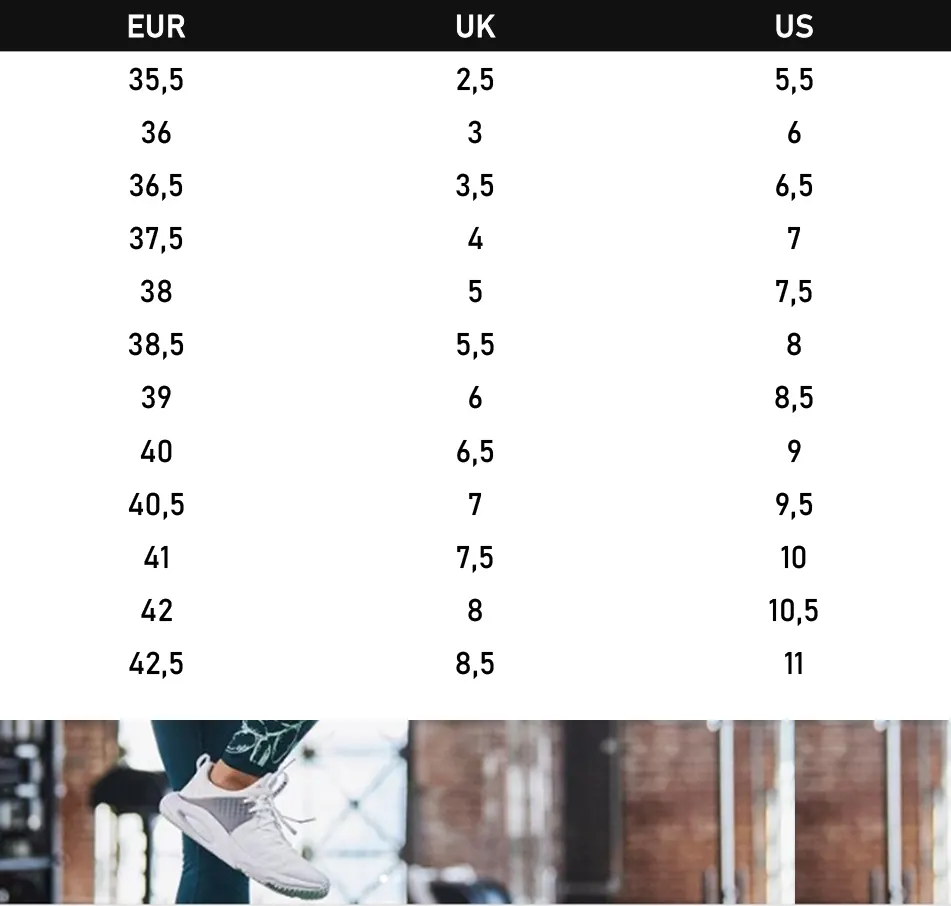Click EUR size 41 cell
The image size is (951, 906).
click(x=156, y=557)
